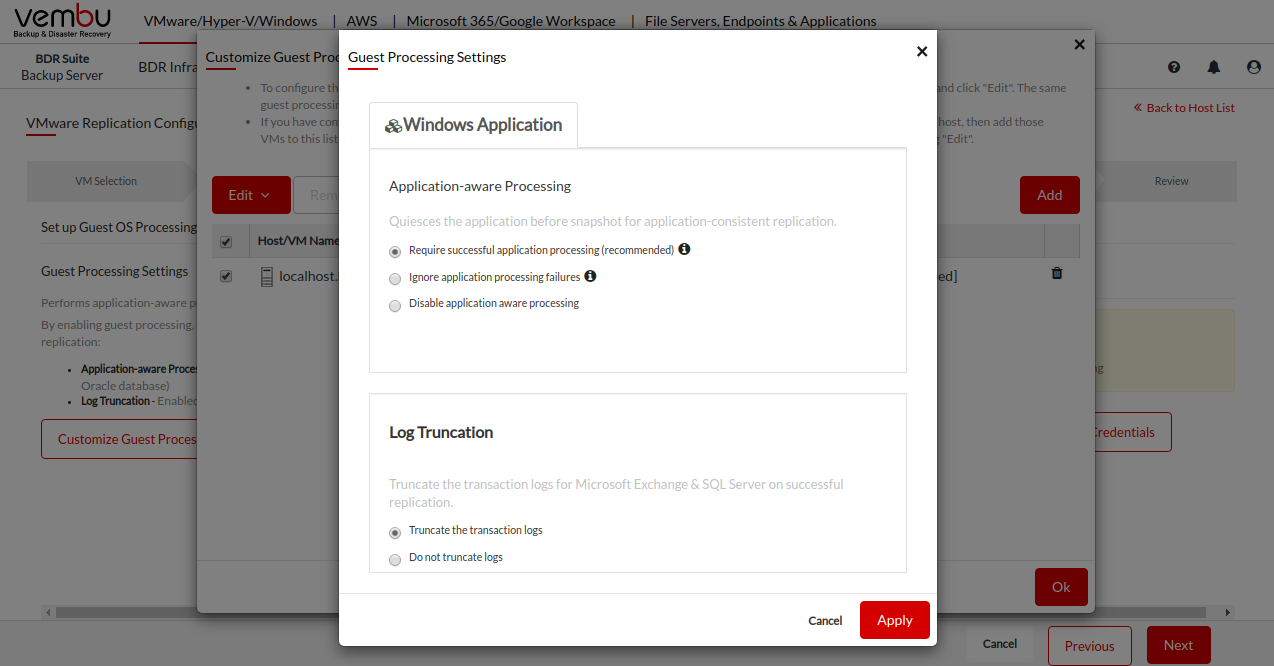Open the notifications bell icon

point(1214,67)
